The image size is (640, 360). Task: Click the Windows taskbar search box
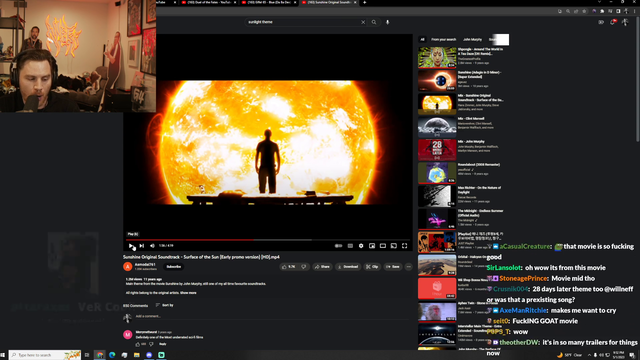tap(45, 355)
